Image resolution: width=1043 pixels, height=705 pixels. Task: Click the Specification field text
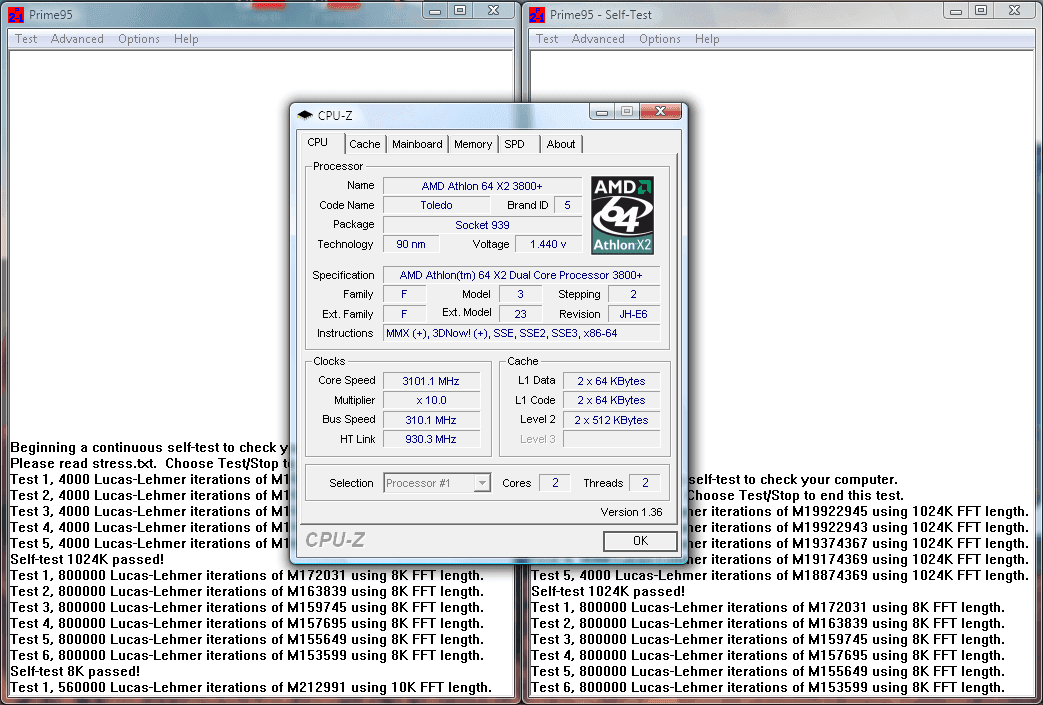tap(521, 275)
